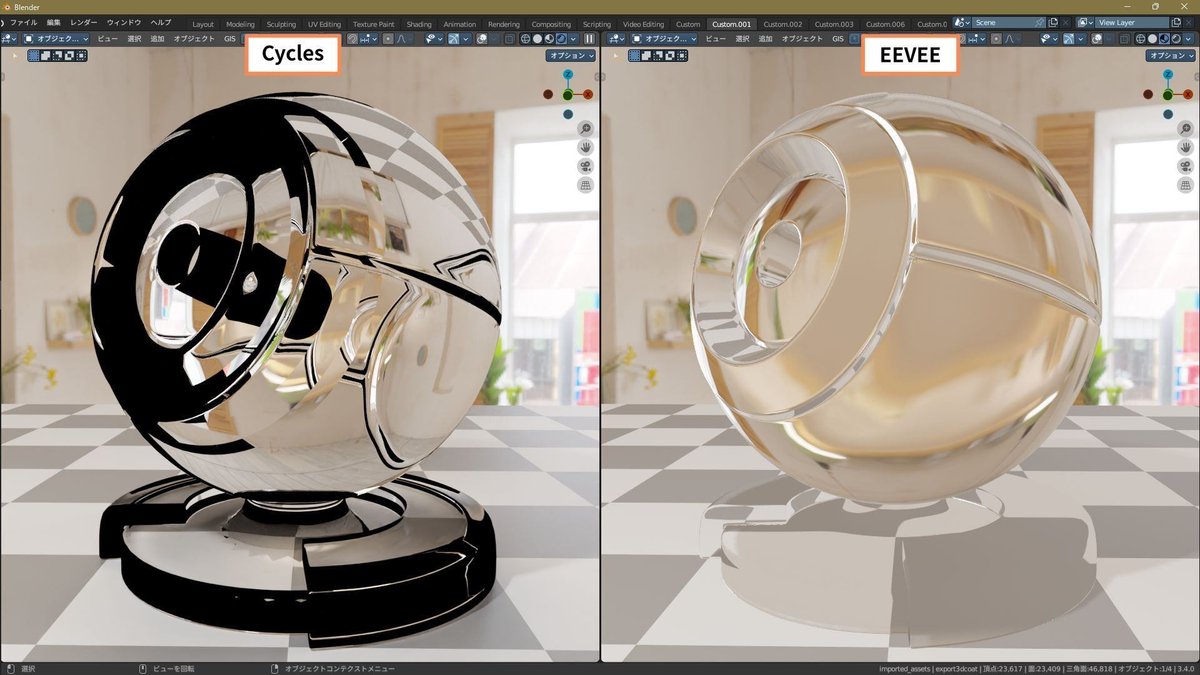This screenshot has width=1200, height=675.
Task: Switch to the UV Editing workspace tab
Action: [324, 23]
